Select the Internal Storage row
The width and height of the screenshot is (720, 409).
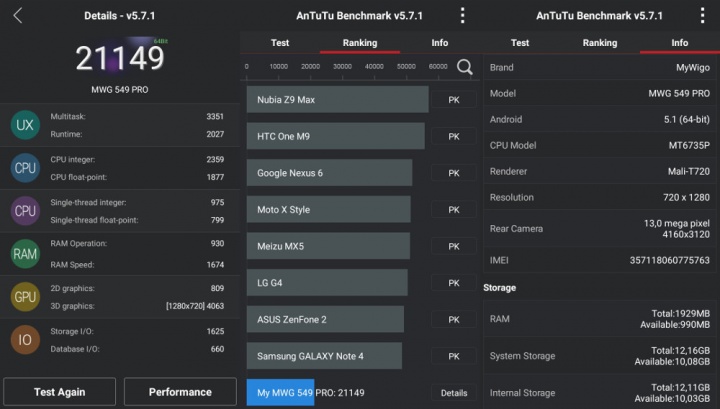600,392
